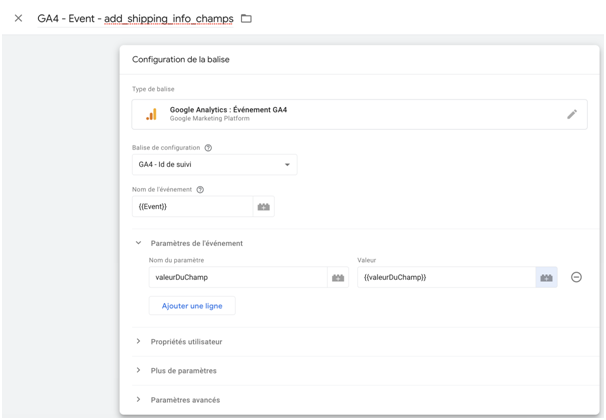Click the tag name title field
The image size is (606, 420).
[135, 19]
